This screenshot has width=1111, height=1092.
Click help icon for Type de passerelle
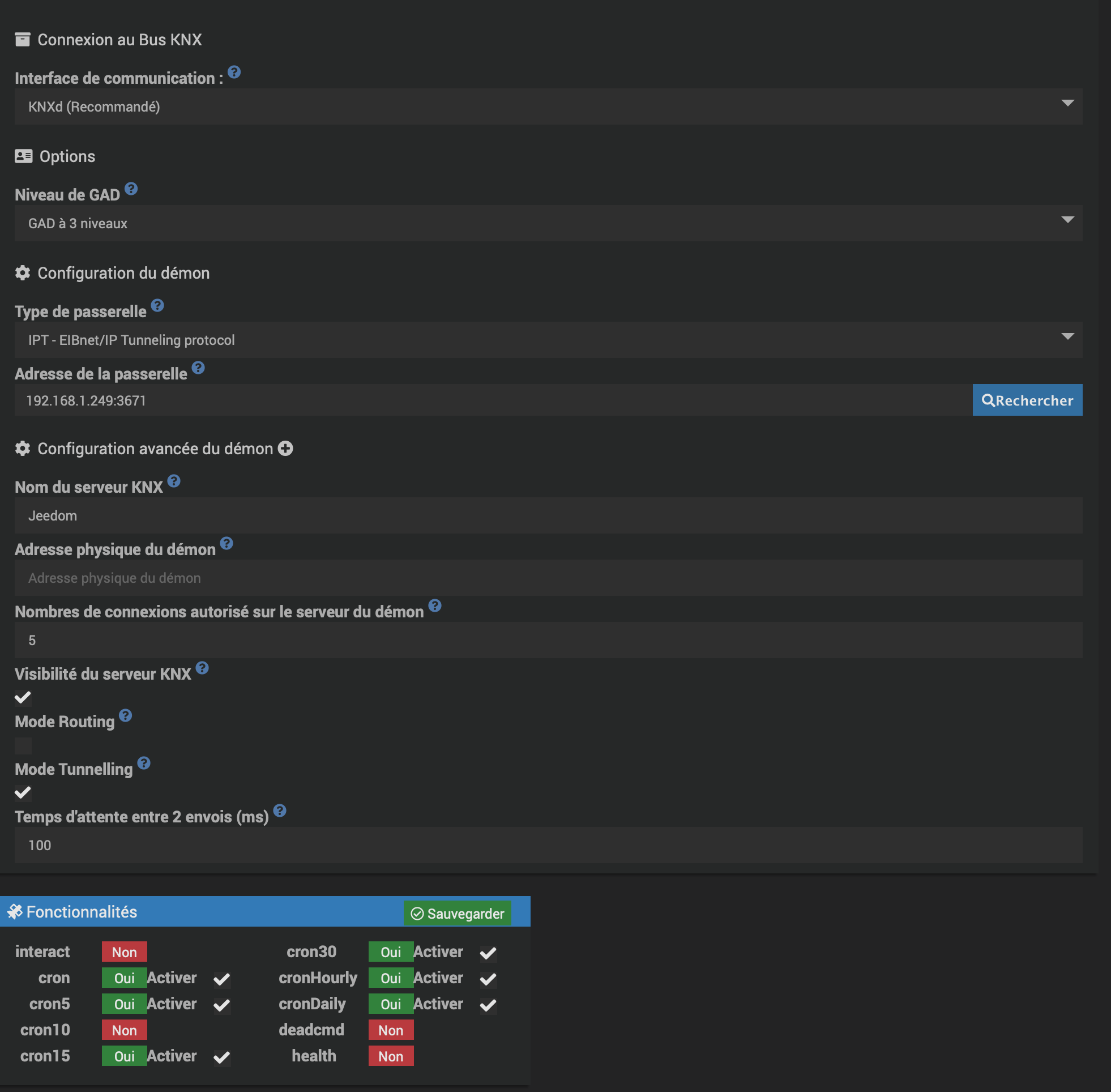(x=157, y=306)
